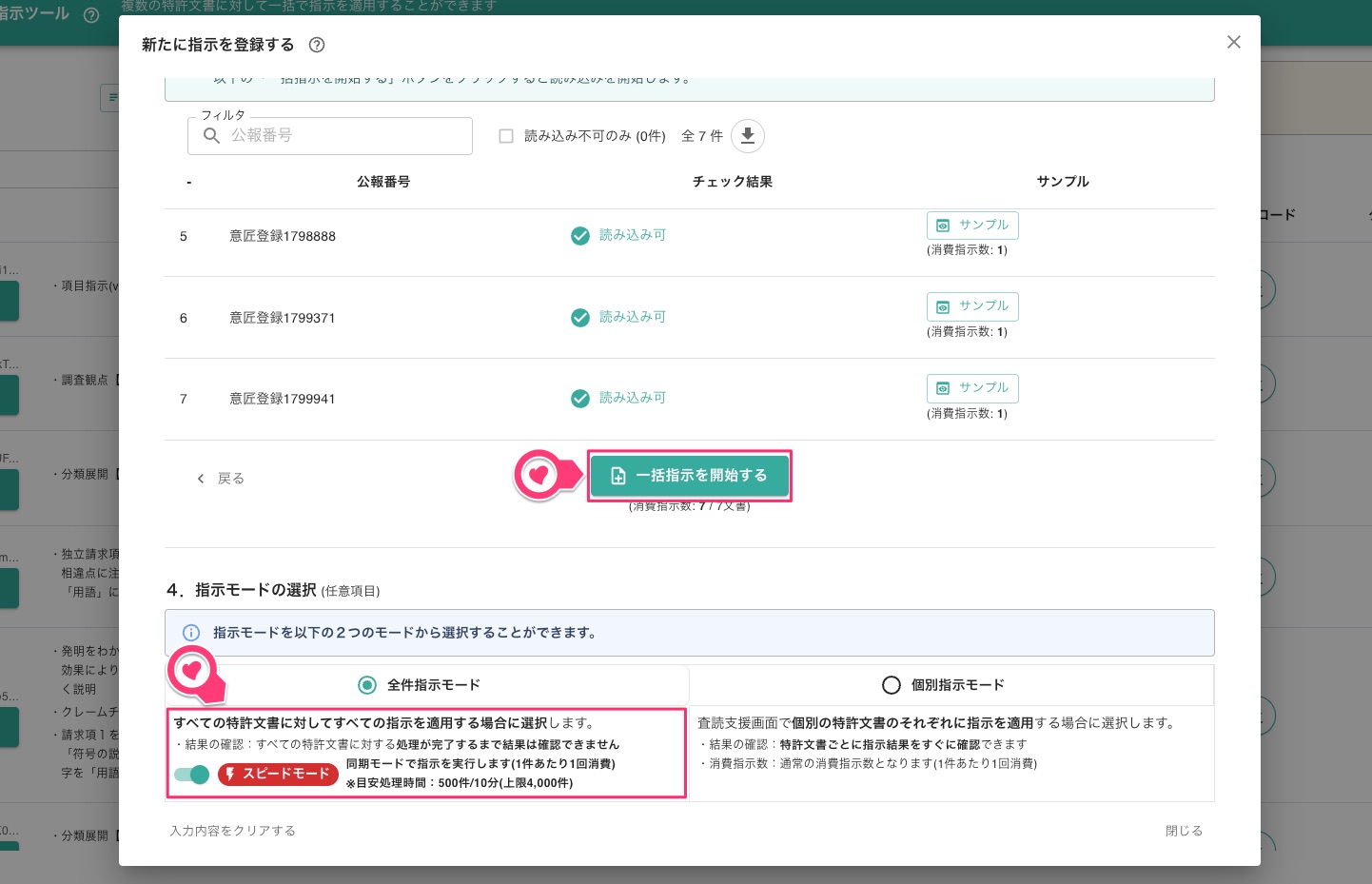Viewport: 1372px width, 884px height.
Task: Click the help icon next to 指示ツール
Action: coord(91,15)
